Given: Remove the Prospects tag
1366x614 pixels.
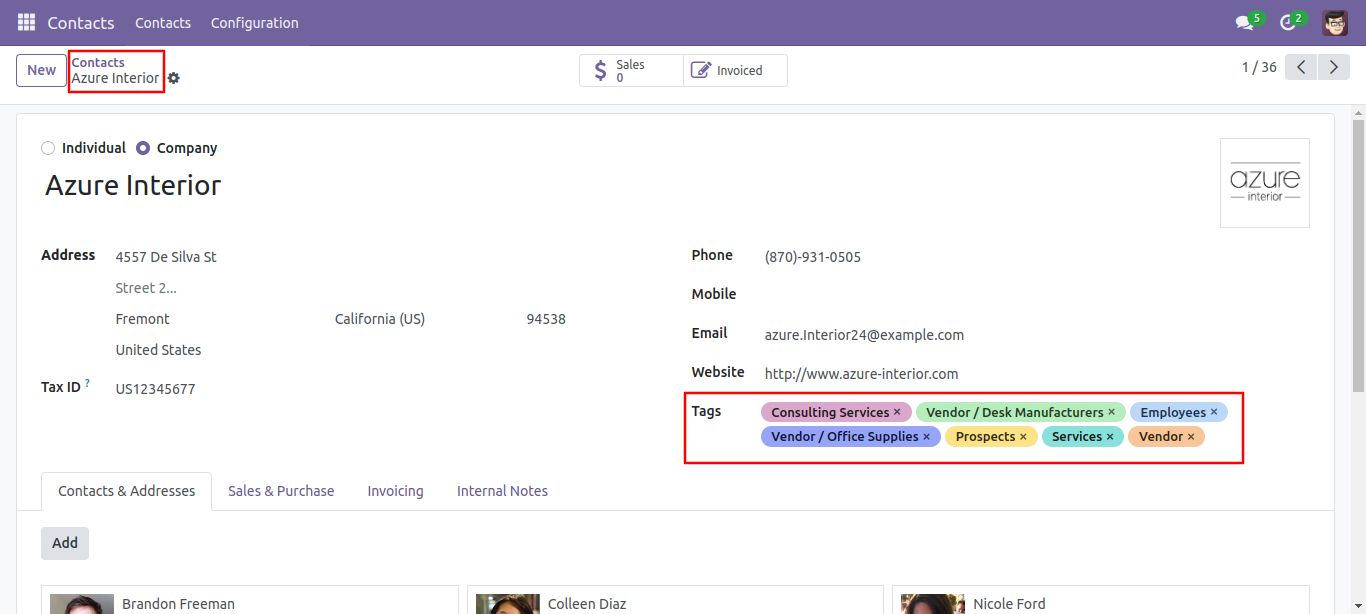Looking at the screenshot, I should [1023, 437].
